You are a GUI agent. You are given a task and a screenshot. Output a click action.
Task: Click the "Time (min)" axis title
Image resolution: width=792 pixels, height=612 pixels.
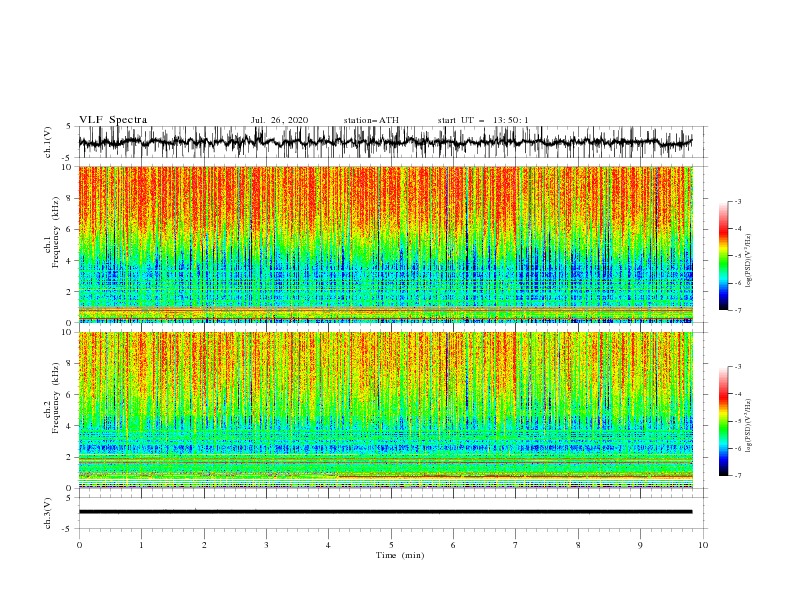click(x=400, y=555)
